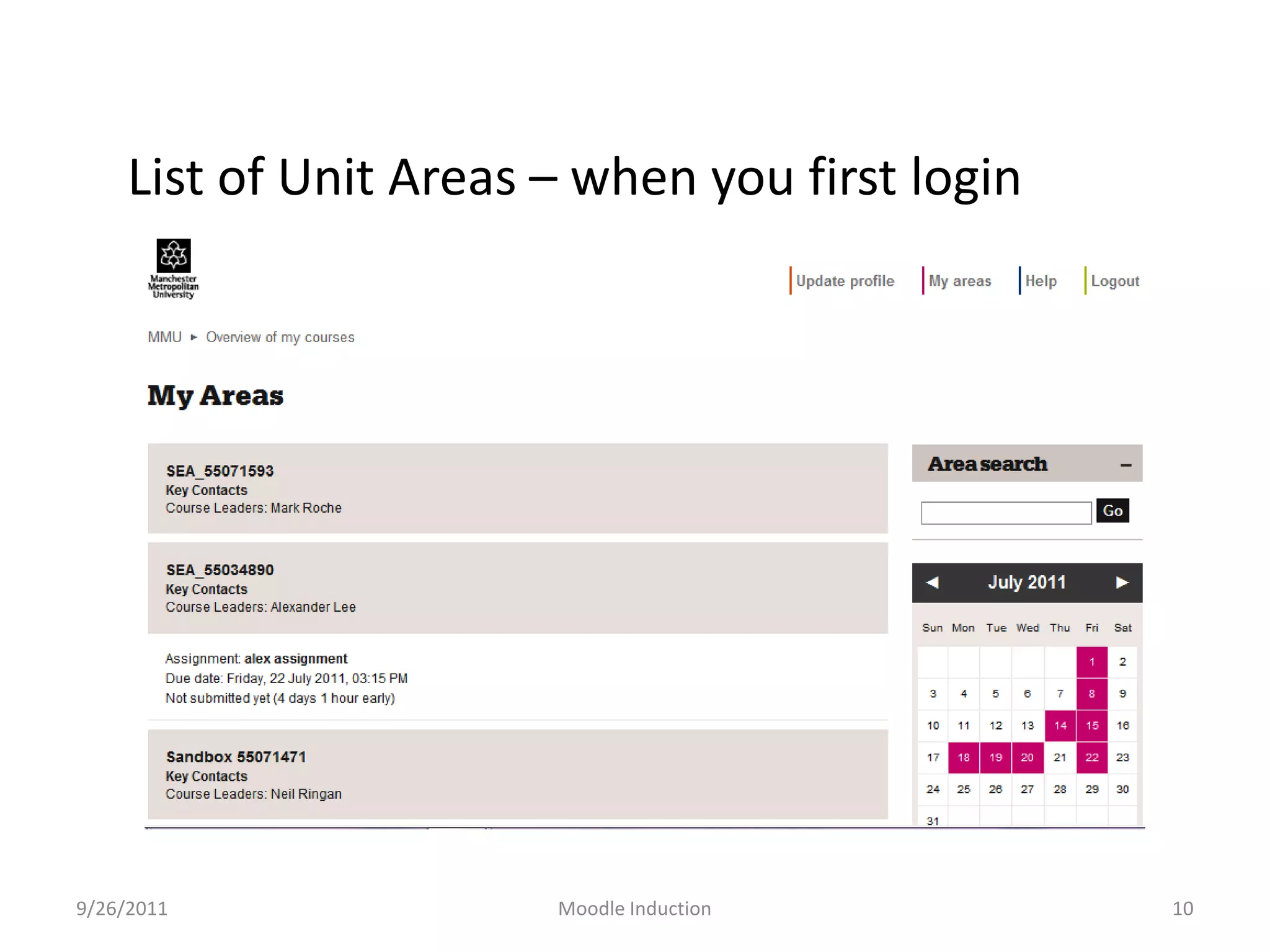Click 'Course Leaders: Neil Ringan' text
Viewport: 1270px width, 952px height.
[x=253, y=794]
